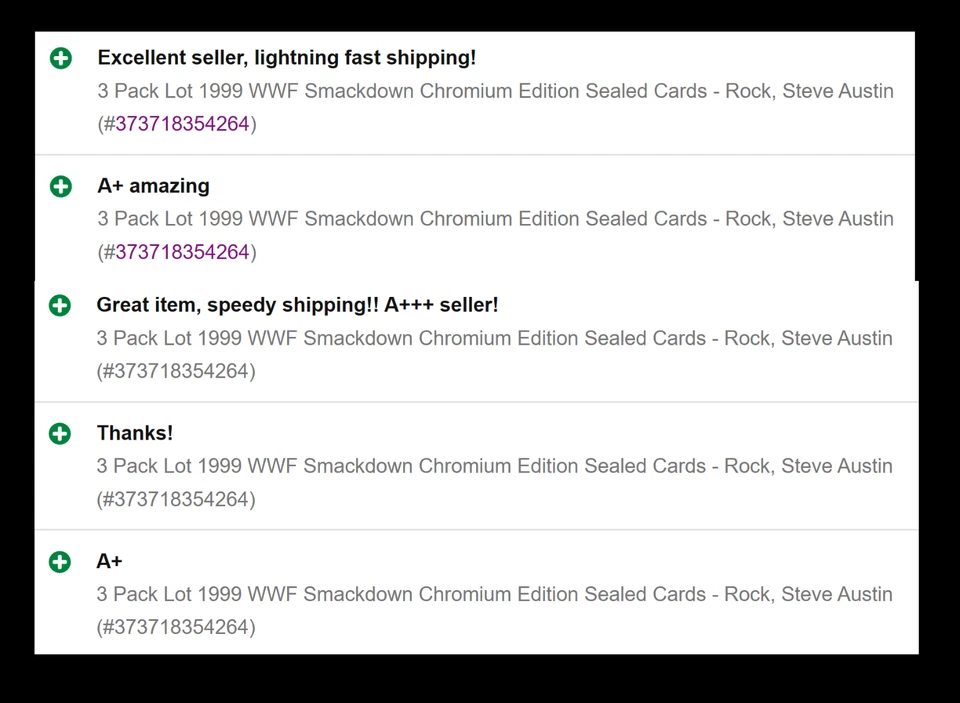This screenshot has width=960, height=703.
Task: Select the 'Excellent seller, lightning fast shipping!' feedback text
Action: [287, 57]
